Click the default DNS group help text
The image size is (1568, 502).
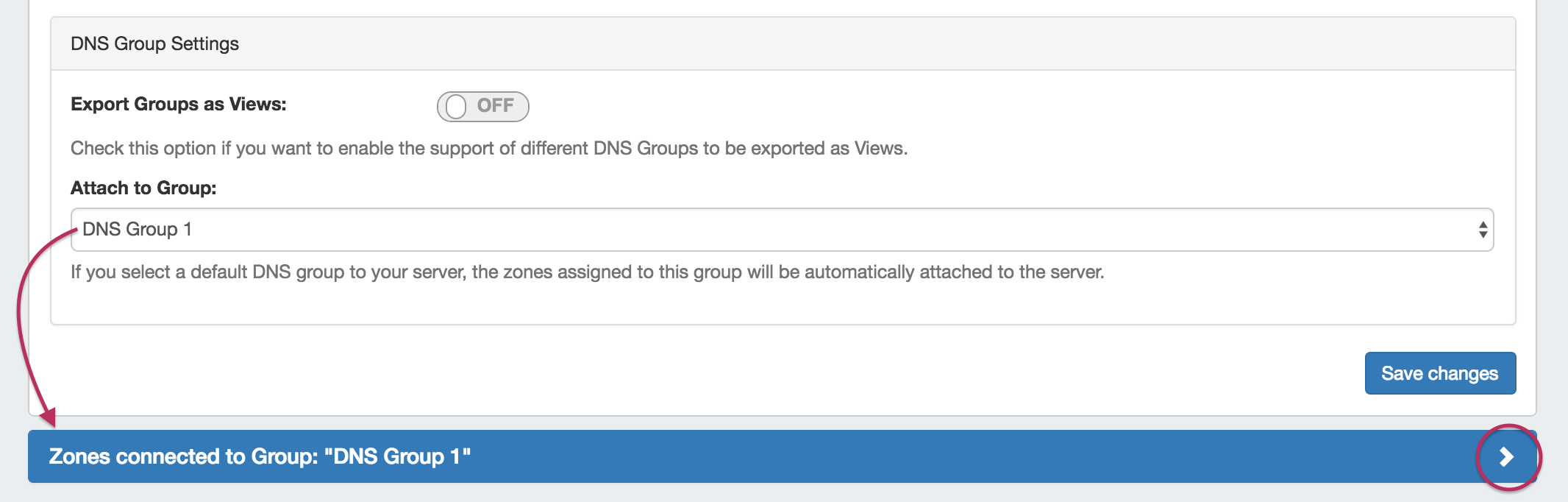pyautogui.click(x=587, y=272)
